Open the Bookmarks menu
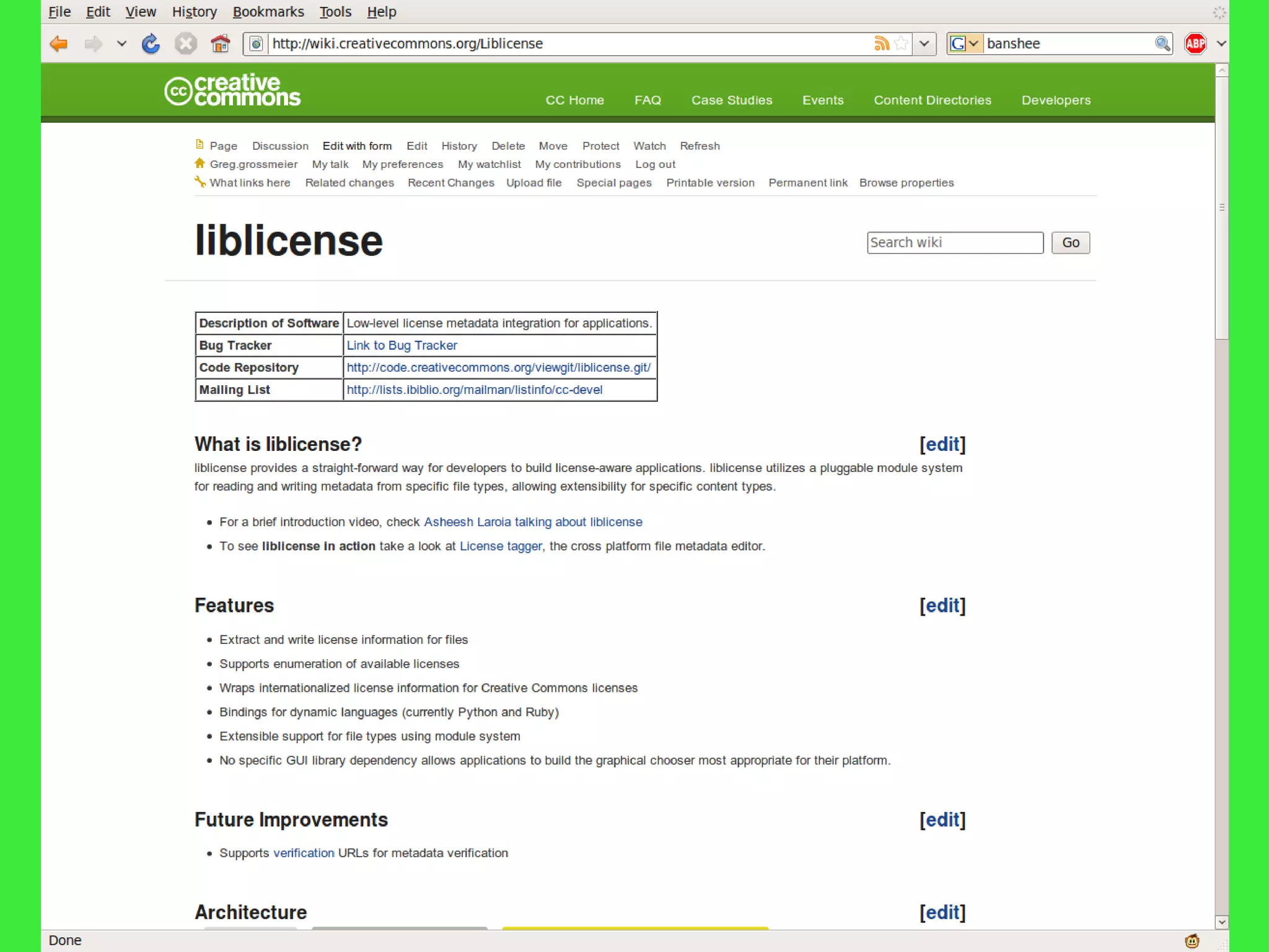Viewport: 1269px width, 952px height. (x=268, y=12)
